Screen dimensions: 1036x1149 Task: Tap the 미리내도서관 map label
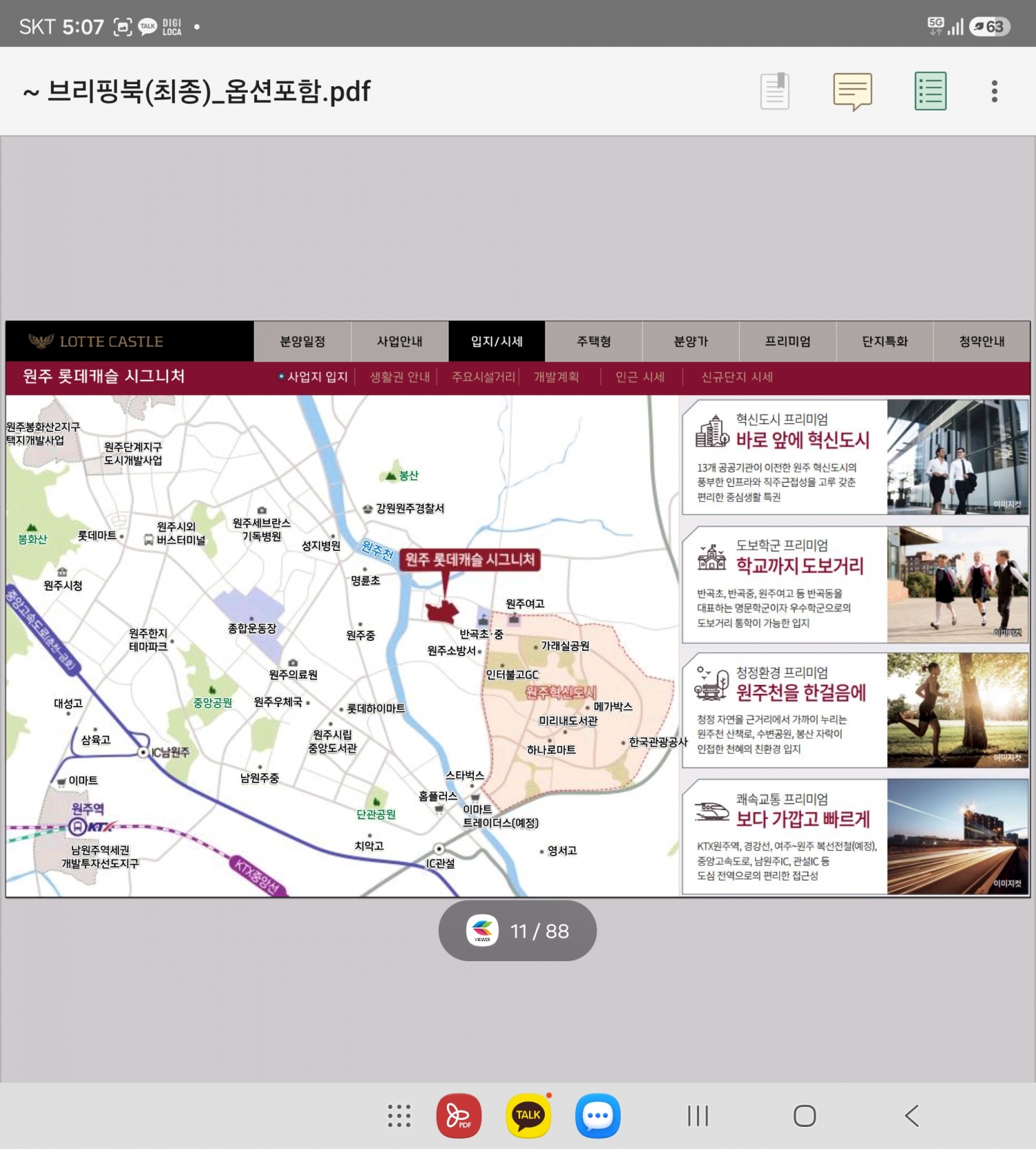click(x=568, y=720)
